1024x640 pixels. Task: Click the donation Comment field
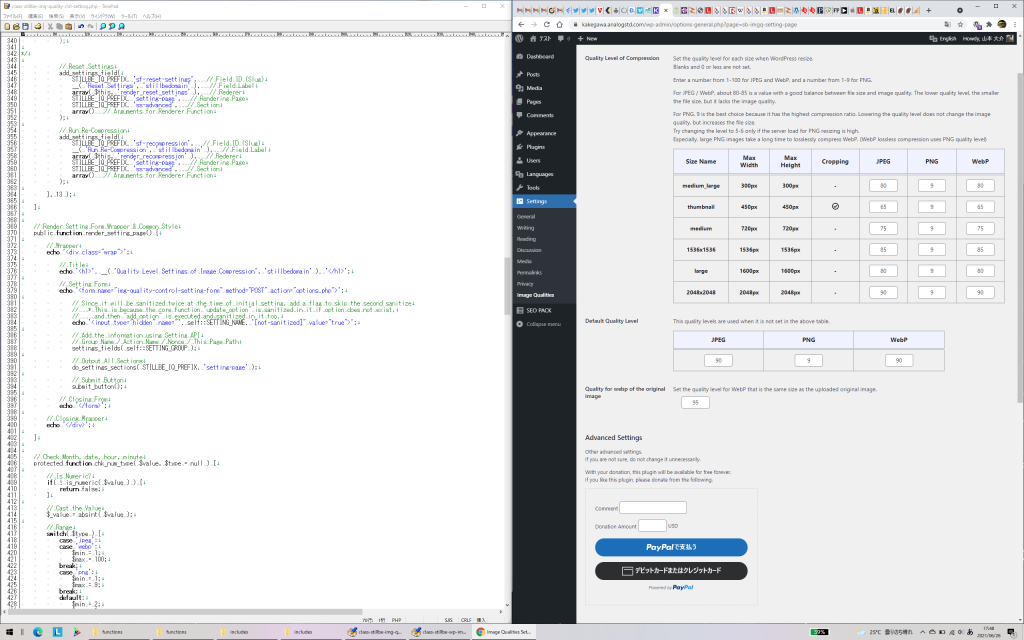point(652,507)
